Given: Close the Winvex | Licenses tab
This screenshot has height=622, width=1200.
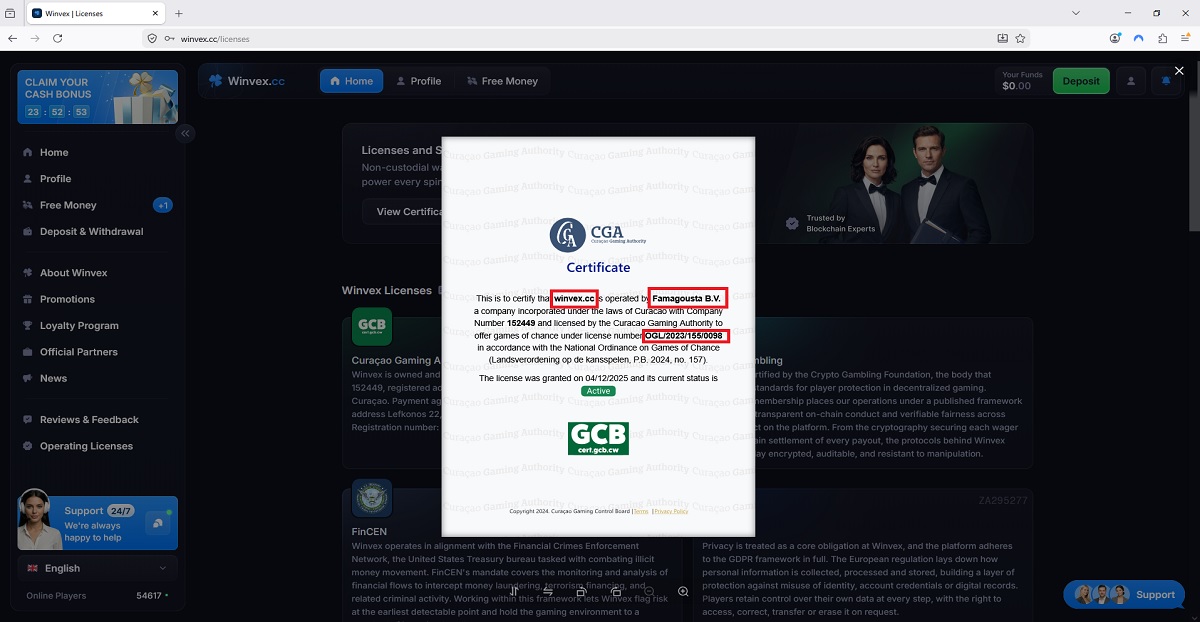Looking at the screenshot, I should [156, 13].
